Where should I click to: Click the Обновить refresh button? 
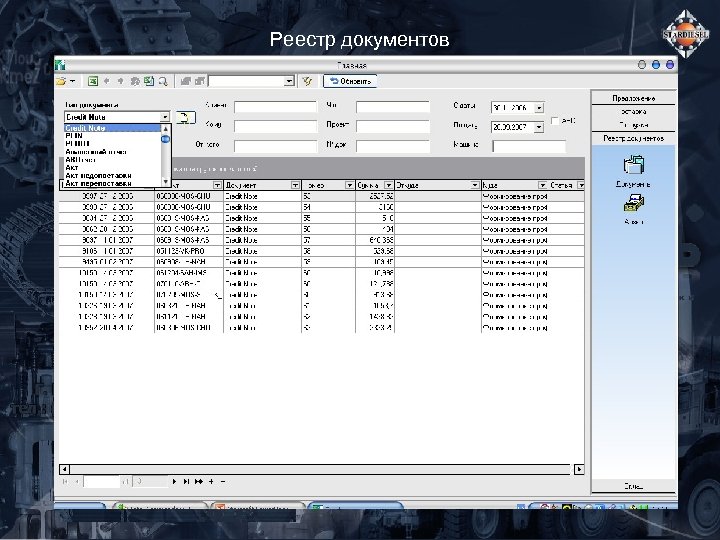pyautogui.click(x=350, y=81)
